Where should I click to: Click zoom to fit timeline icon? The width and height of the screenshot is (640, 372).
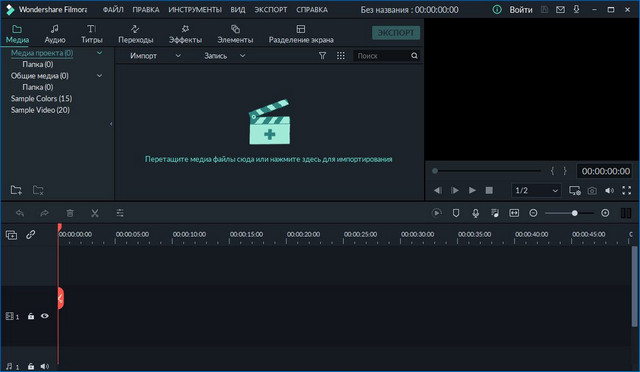(514, 213)
